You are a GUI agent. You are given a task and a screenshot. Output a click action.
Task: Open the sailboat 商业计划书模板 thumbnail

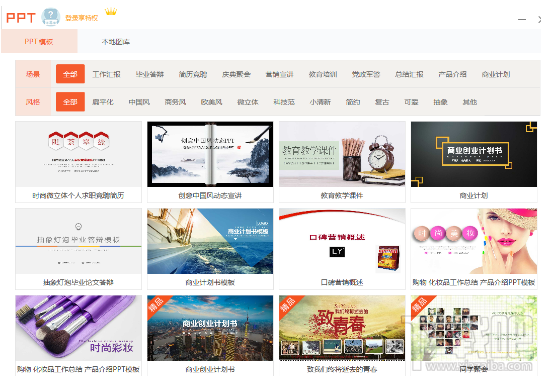[x=210, y=241]
